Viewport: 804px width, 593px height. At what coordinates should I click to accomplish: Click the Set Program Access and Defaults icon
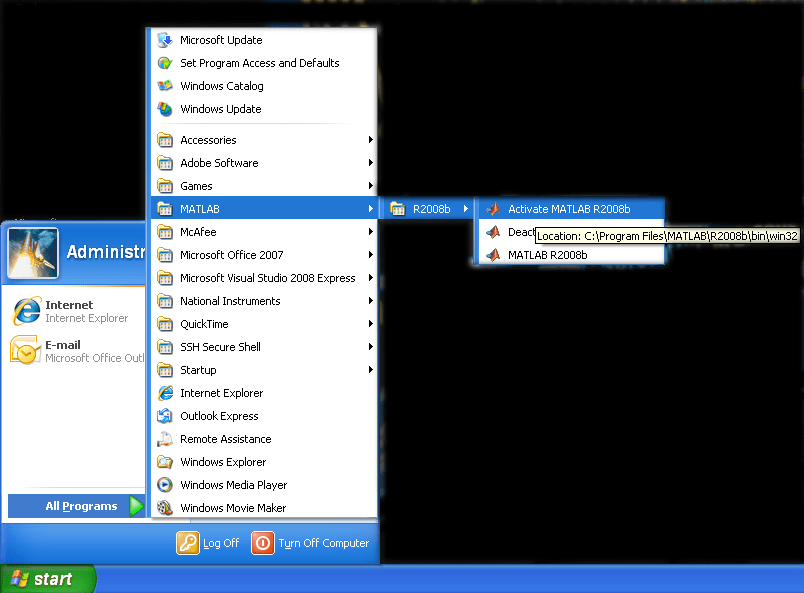coord(165,63)
